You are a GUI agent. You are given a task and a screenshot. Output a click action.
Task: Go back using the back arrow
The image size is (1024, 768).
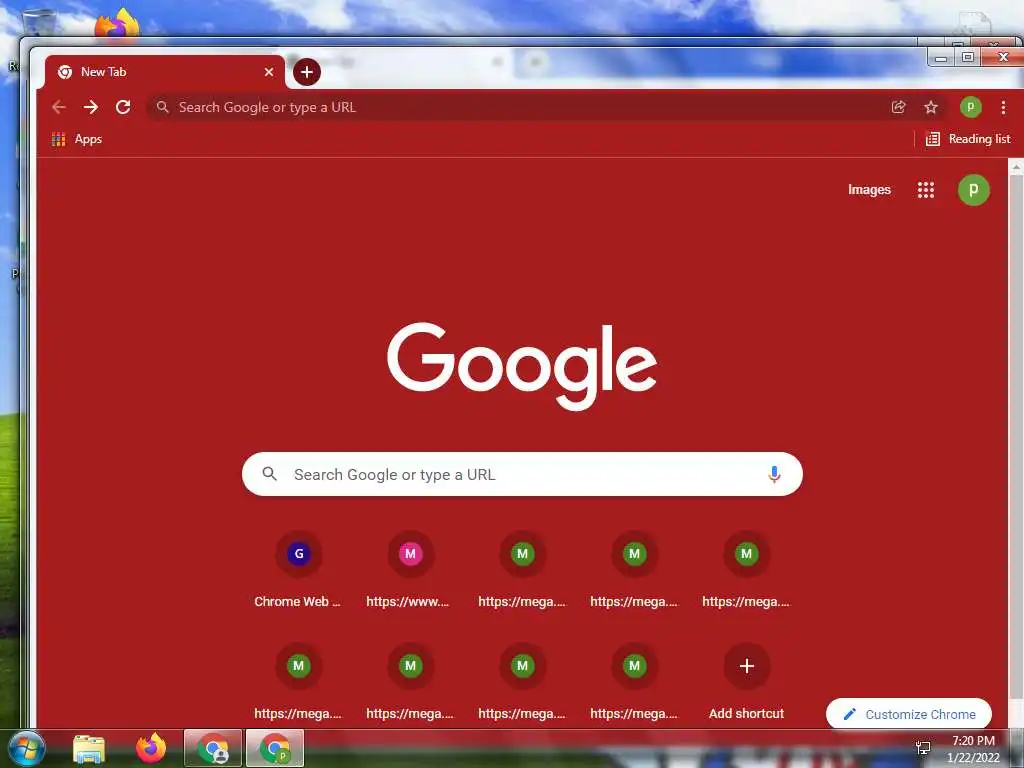59,107
